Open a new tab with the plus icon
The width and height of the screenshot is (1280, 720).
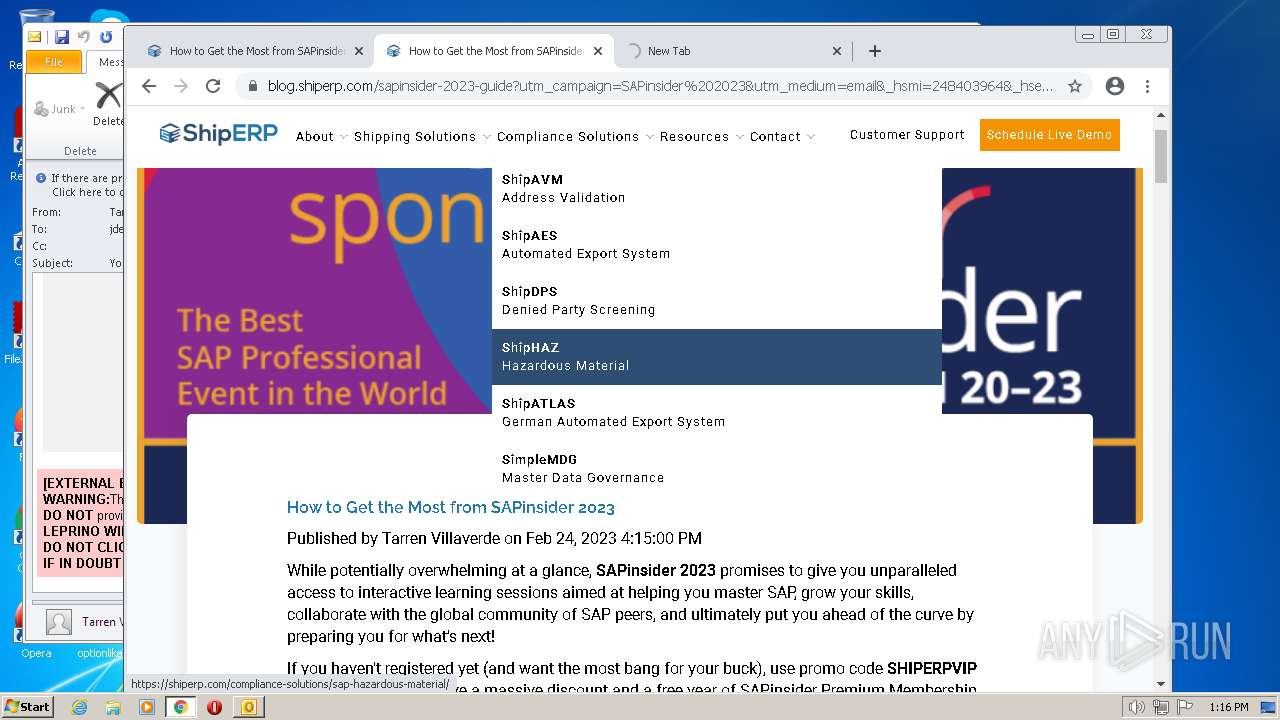(x=875, y=51)
